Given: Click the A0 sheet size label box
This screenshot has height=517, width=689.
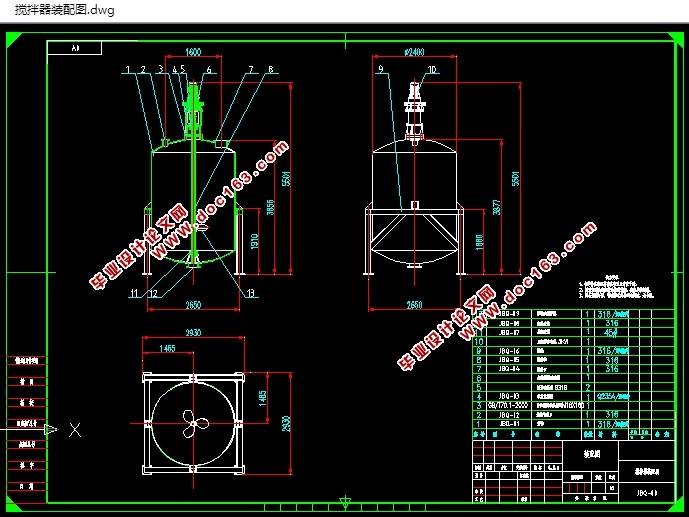Looking at the screenshot, I should pos(74,48).
